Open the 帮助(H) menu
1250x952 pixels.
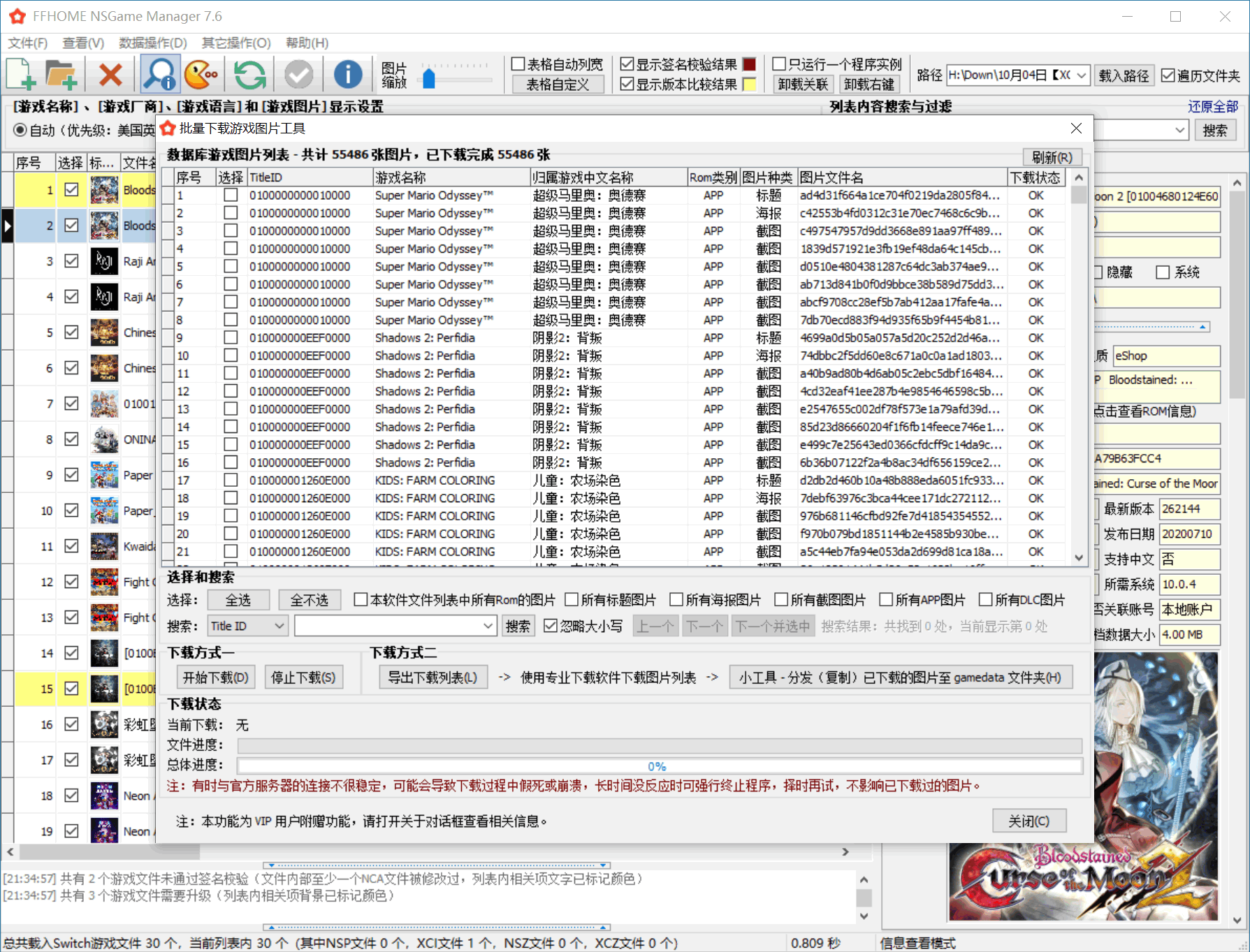(x=307, y=43)
